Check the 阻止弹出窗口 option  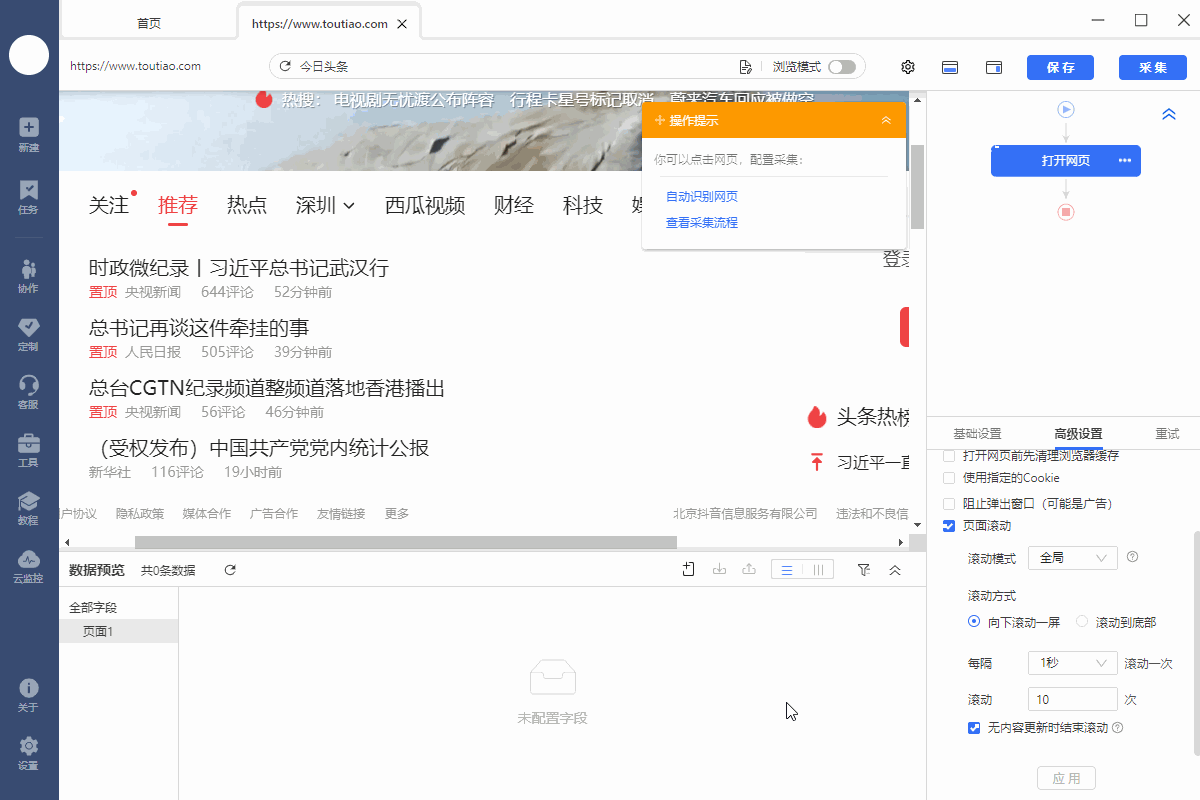[949, 504]
